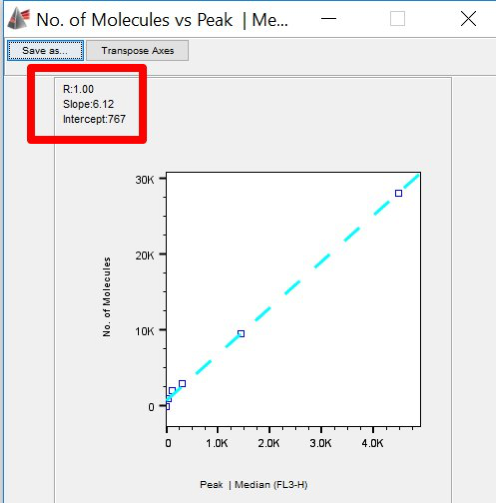
Task: Click the No. of Molecules y-axis label
Action: pyautogui.click(x=106, y=297)
